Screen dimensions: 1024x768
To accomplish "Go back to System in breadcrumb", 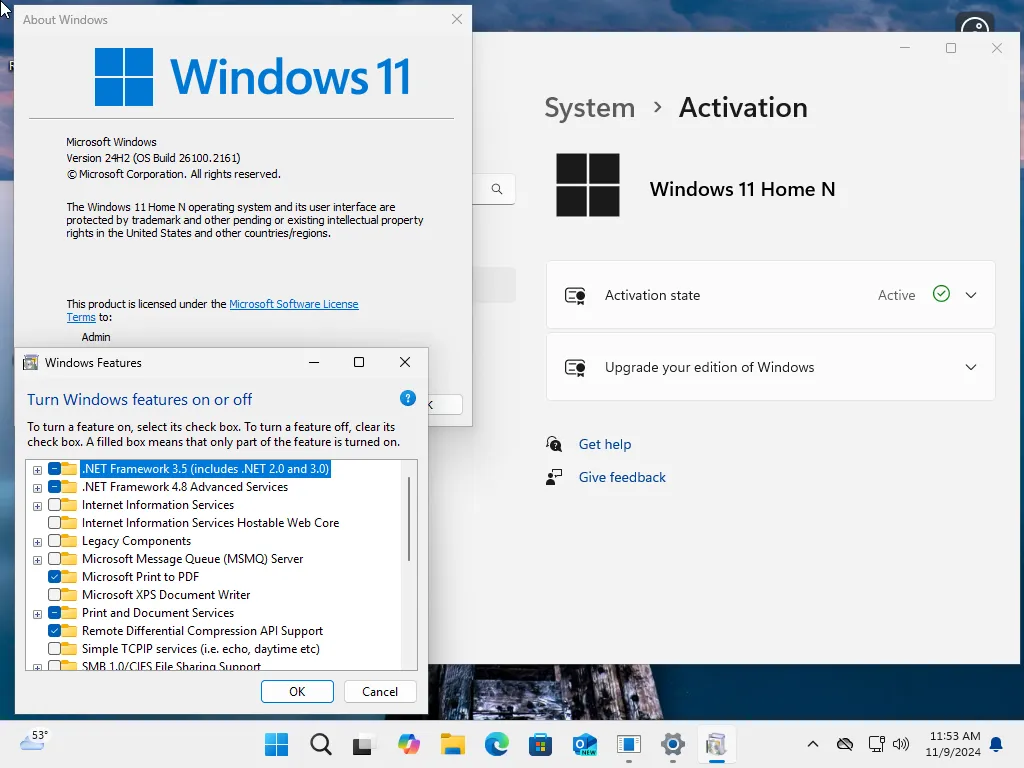I will click(590, 108).
